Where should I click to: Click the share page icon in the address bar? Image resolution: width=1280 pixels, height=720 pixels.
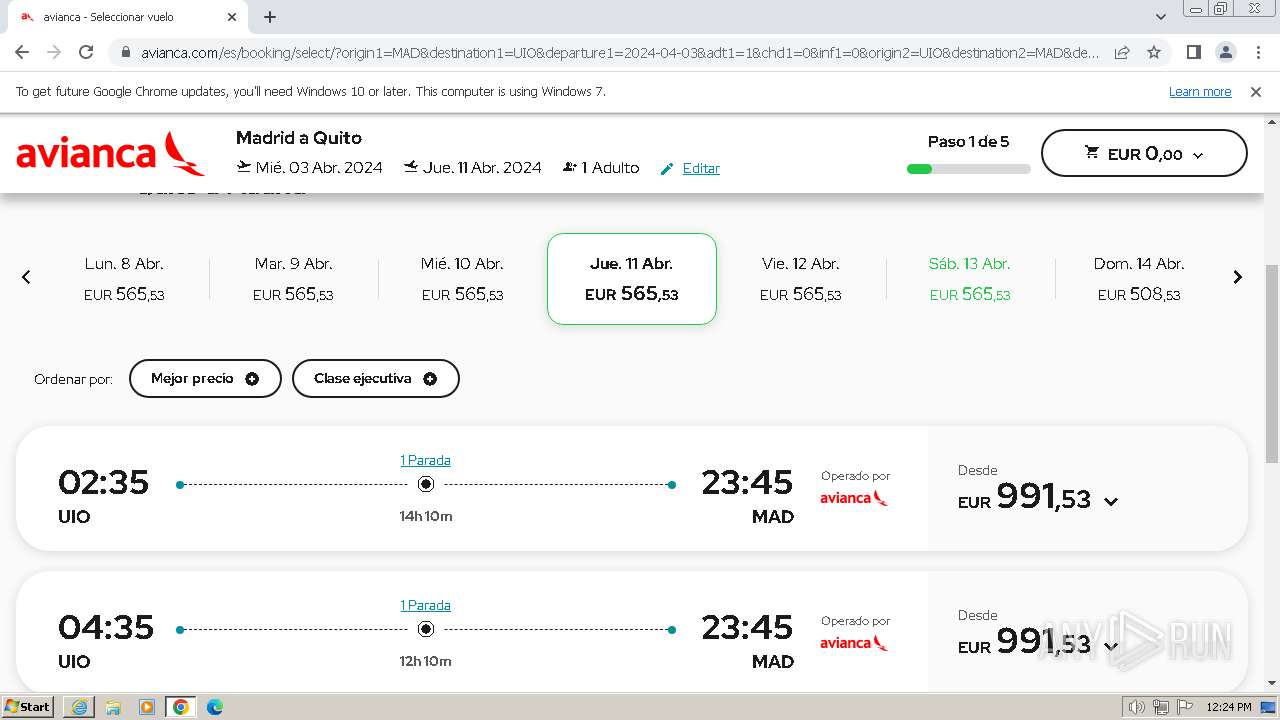pyautogui.click(x=1122, y=52)
